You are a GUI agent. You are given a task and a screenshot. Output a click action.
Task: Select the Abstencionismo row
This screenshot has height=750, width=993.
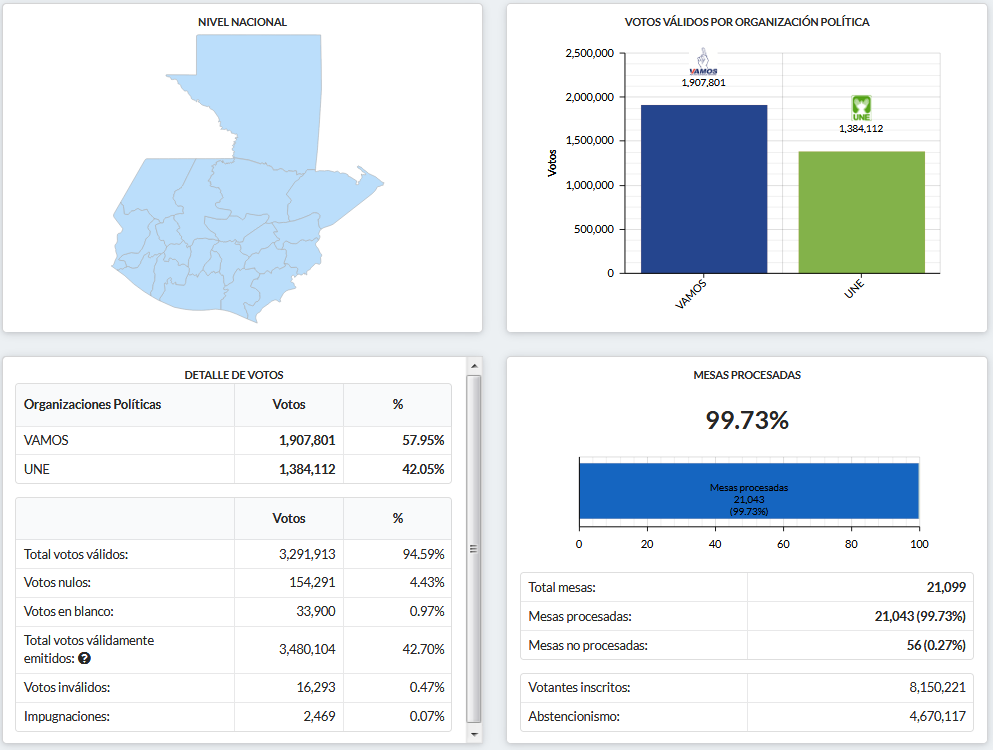coord(746,716)
